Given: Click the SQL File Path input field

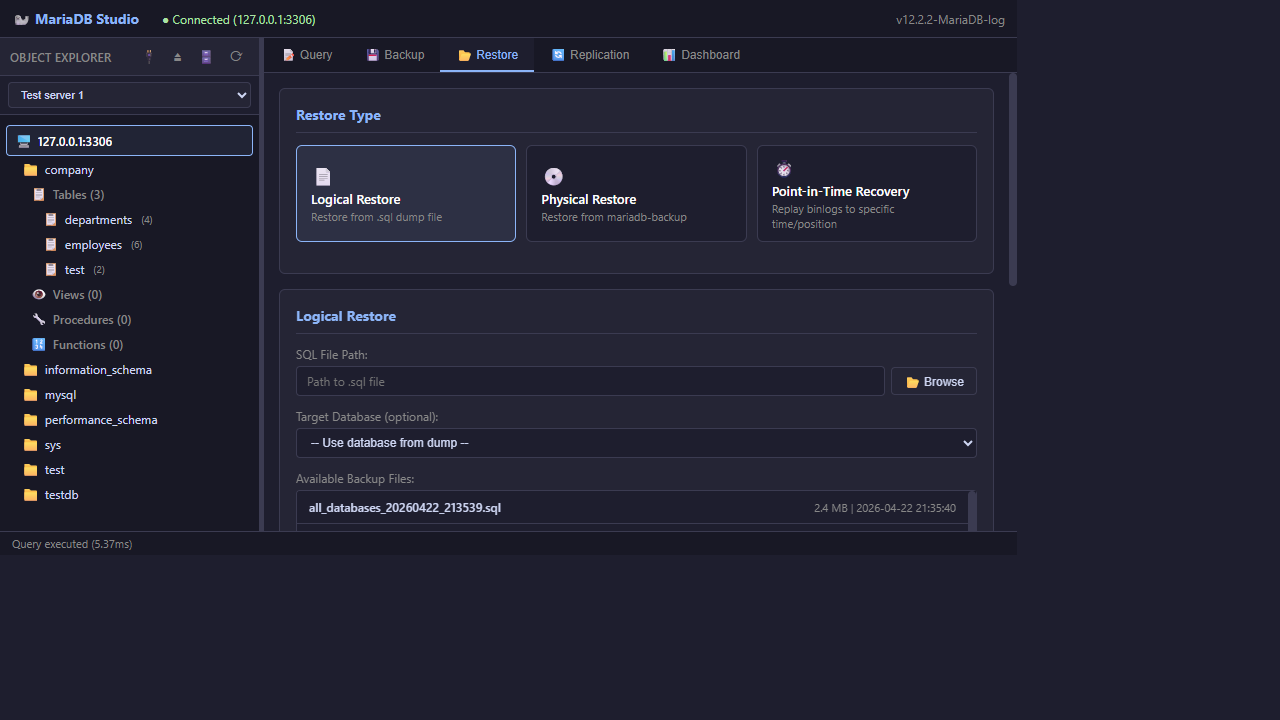Looking at the screenshot, I should coord(590,381).
